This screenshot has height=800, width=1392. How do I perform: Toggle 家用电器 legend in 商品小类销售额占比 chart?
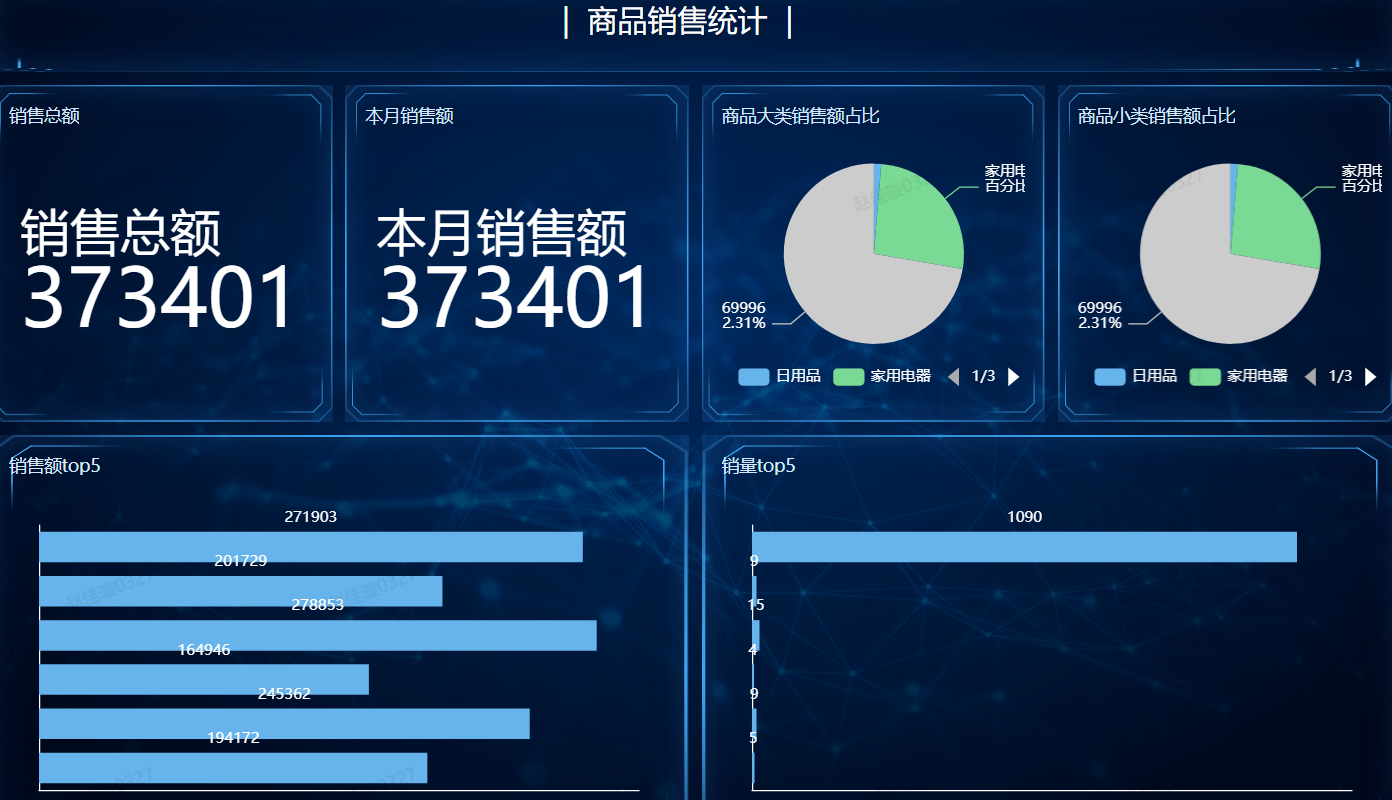click(x=1238, y=377)
